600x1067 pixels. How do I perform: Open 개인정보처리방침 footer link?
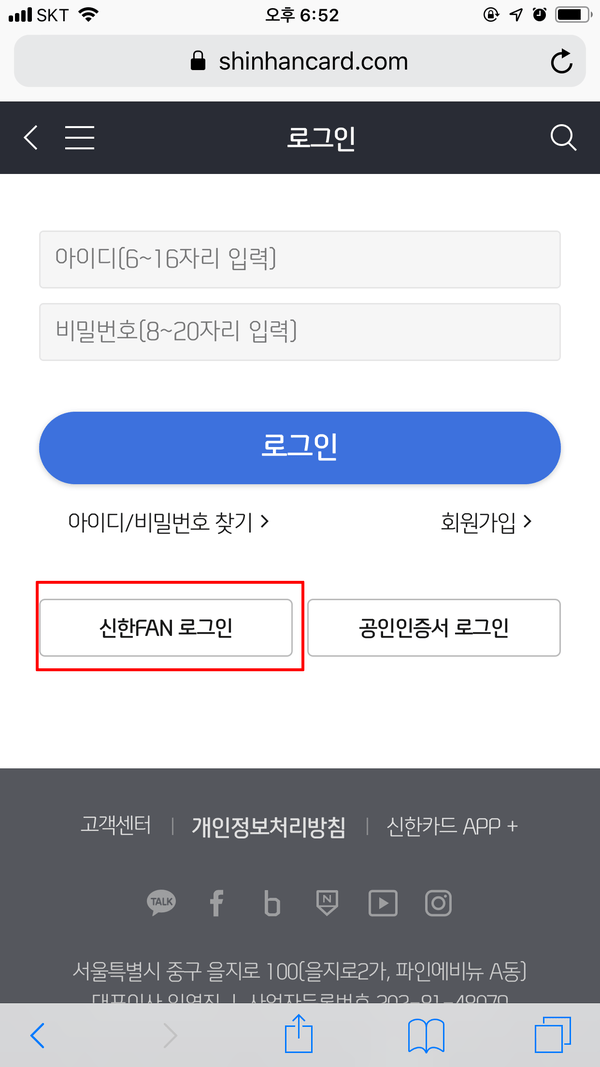(x=268, y=827)
